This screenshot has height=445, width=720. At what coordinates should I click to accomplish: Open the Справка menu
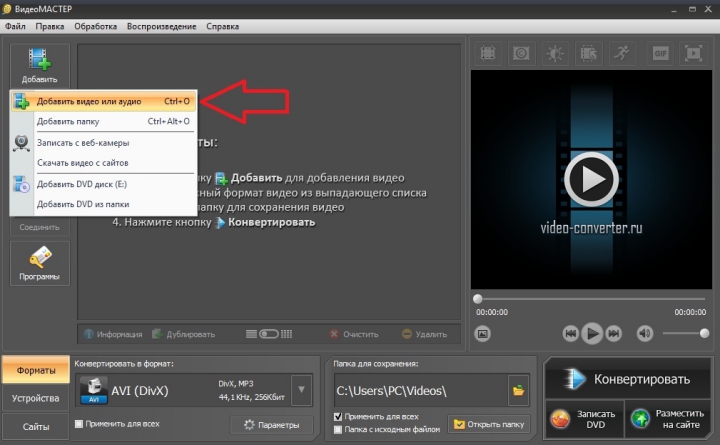[x=222, y=26]
